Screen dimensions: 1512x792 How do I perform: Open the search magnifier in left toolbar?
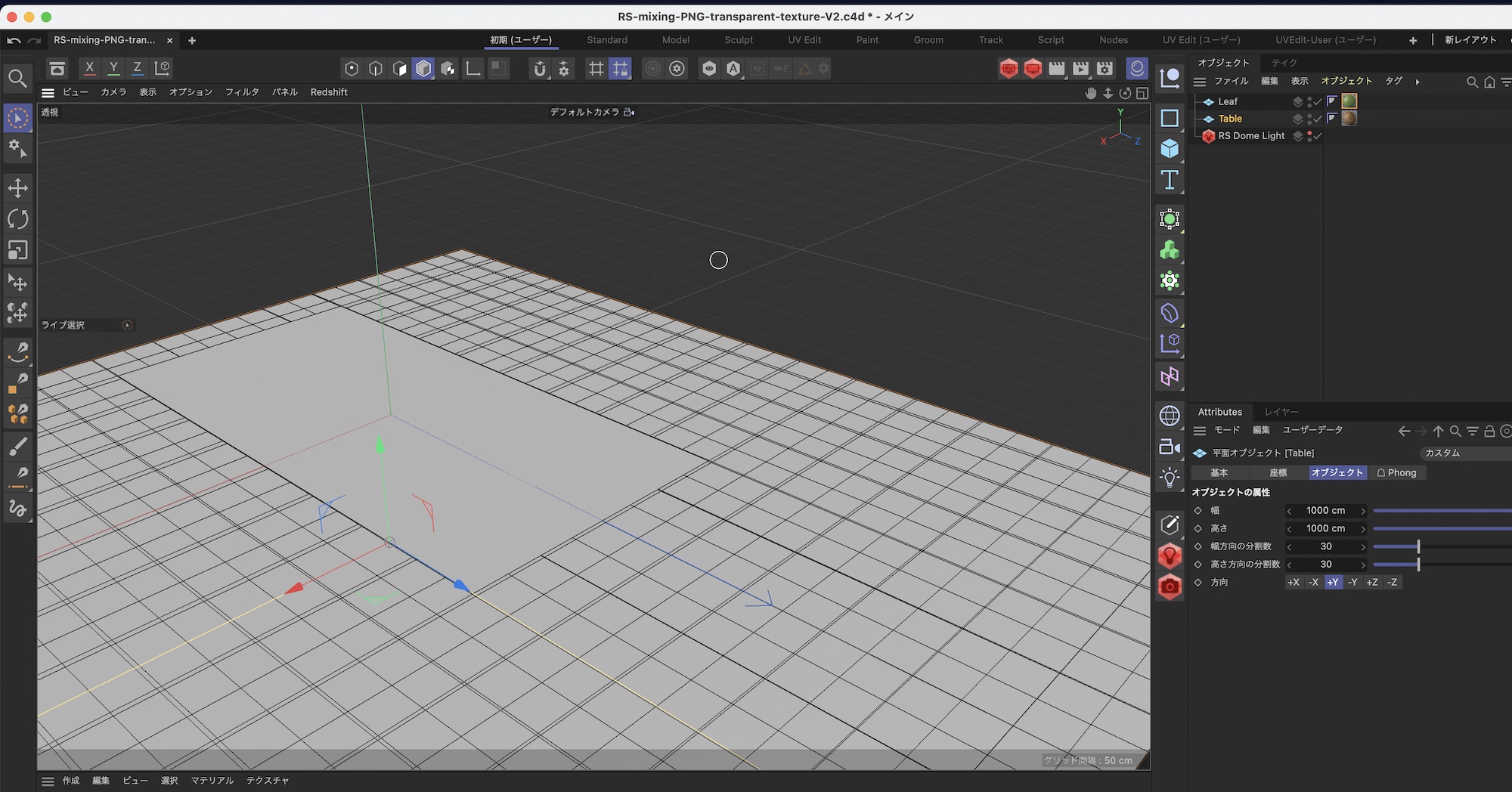coord(17,79)
